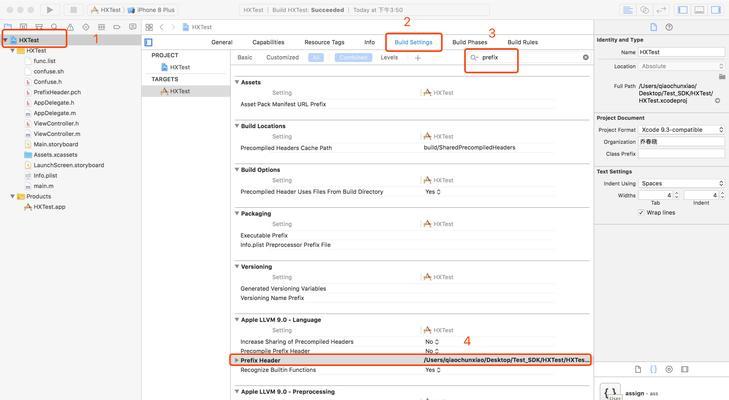This screenshot has height=400, width=729.
Task: Open the Find navigator magnifier icon
Action: 54,27
